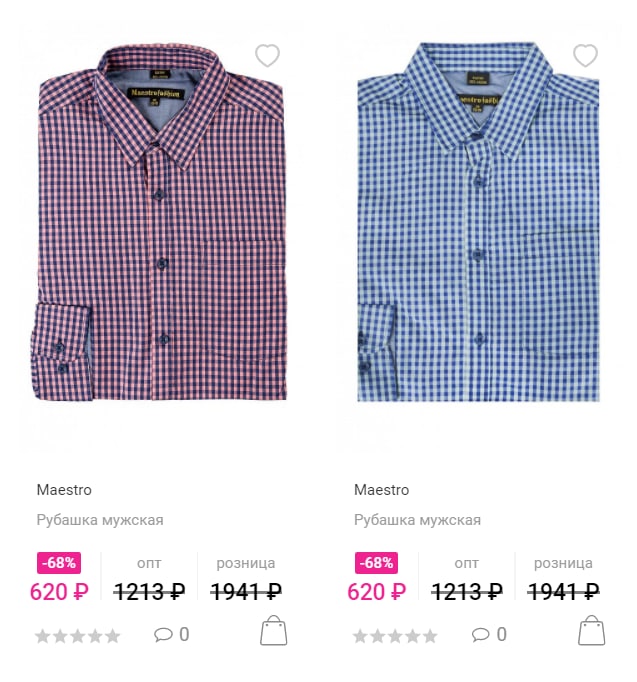Screen dimensions: 637x682
Task: Add the pink checkered shirt to favorites
Action: pos(267,56)
